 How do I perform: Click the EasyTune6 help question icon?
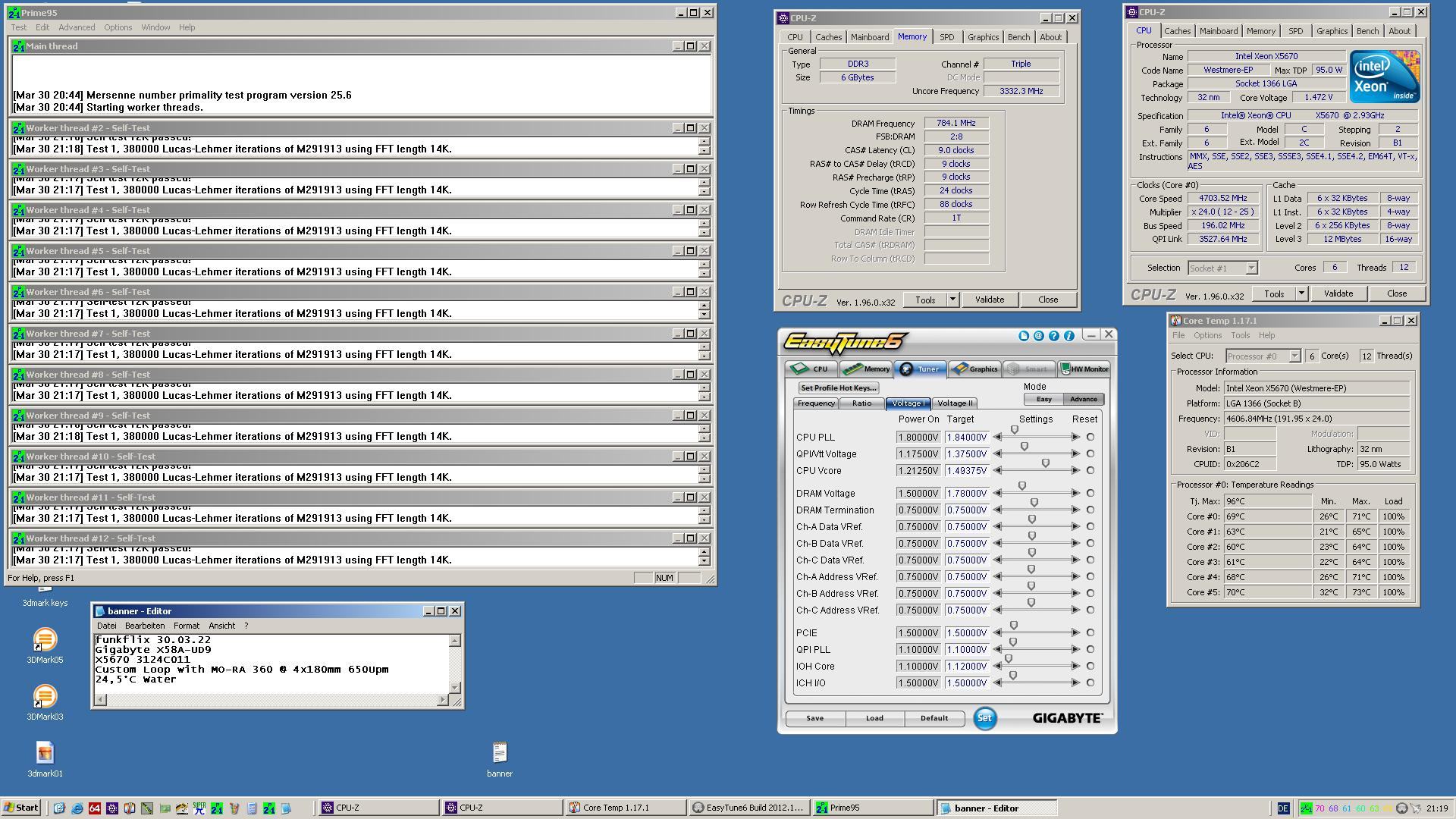pyautogui.click(x=1054, y=336)
